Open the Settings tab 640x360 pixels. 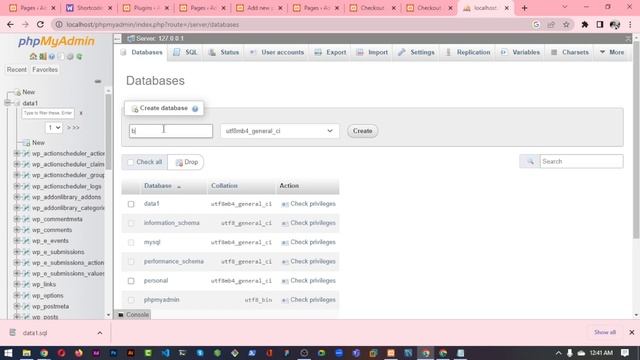click(x=417, y=52)
